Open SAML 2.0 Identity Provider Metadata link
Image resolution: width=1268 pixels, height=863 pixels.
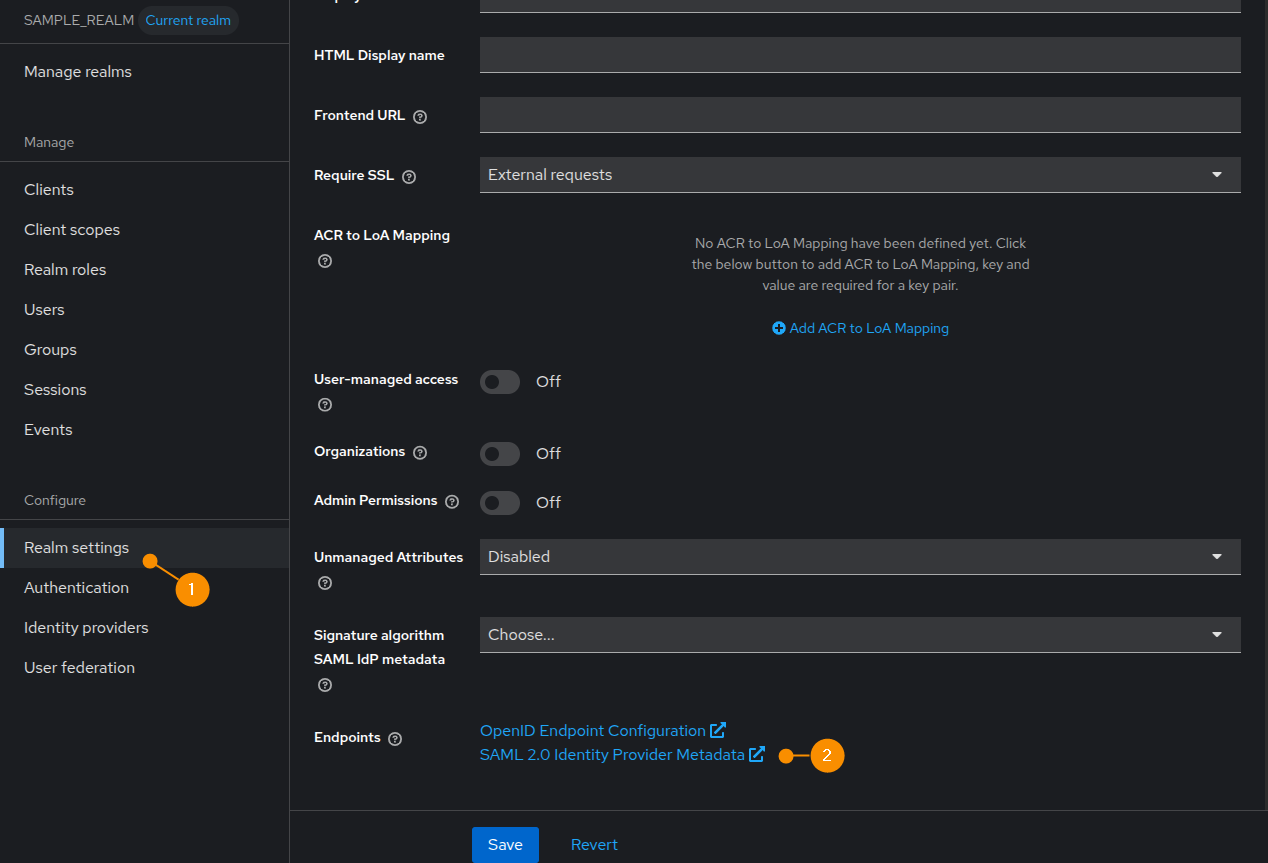click(612, 755)
